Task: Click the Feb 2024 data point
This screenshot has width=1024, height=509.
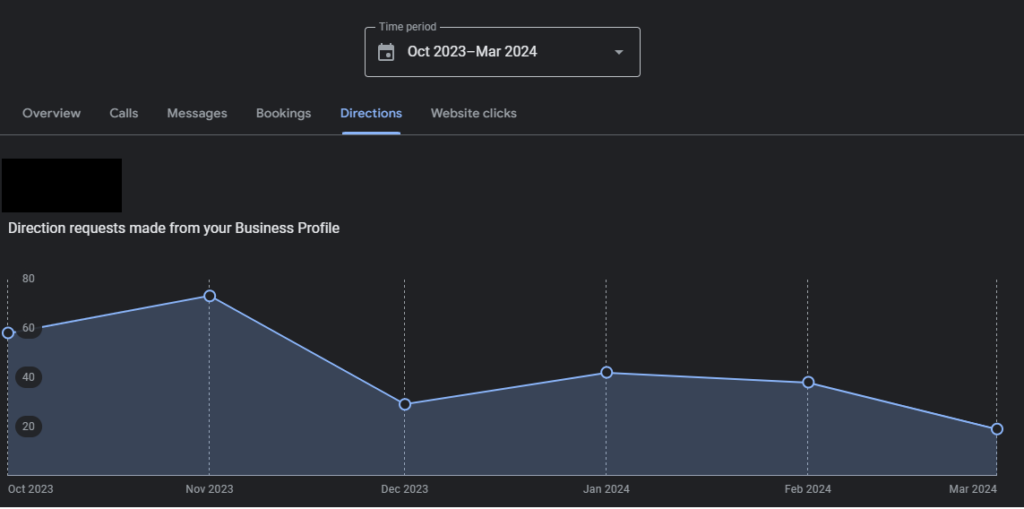Action: [x=808, y=382]
